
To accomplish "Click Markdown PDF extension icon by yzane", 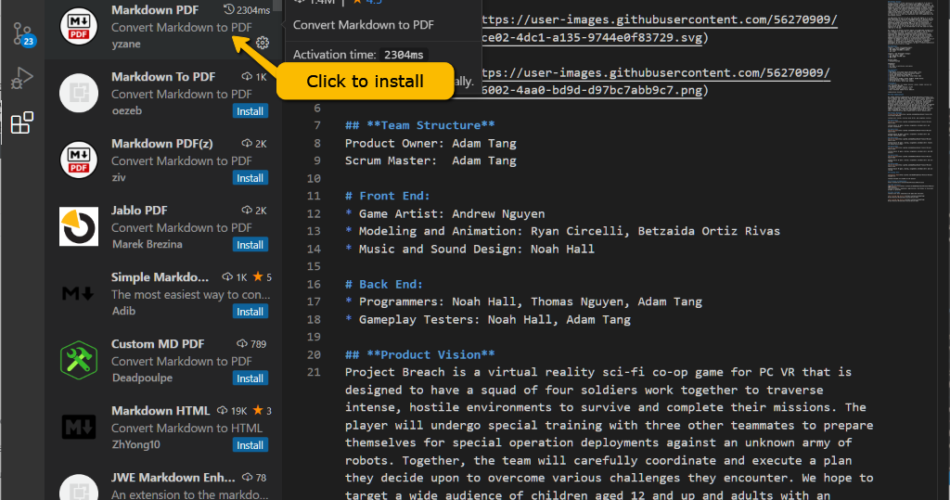I will [78, 26].
